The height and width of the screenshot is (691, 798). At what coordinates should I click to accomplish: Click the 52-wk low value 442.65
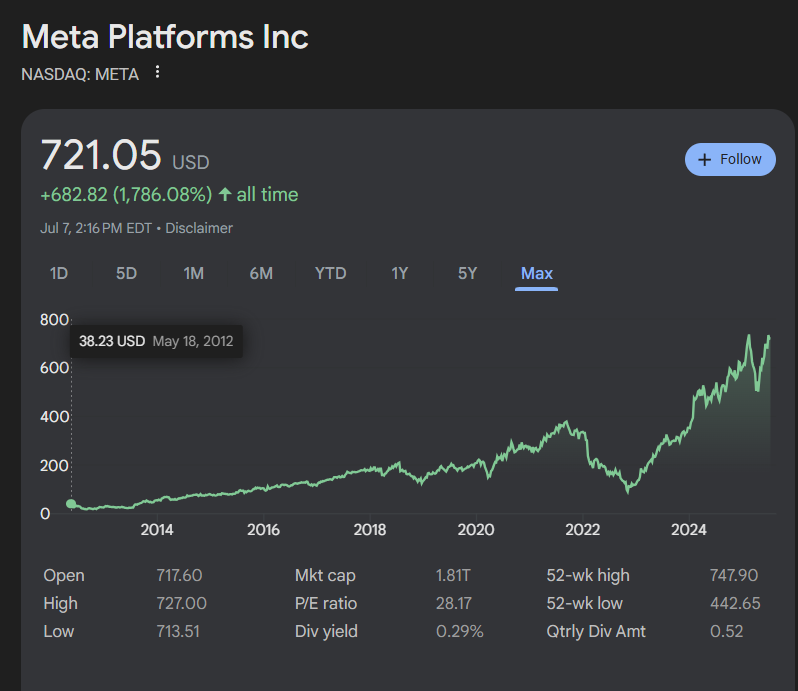[x=735, y=603]
